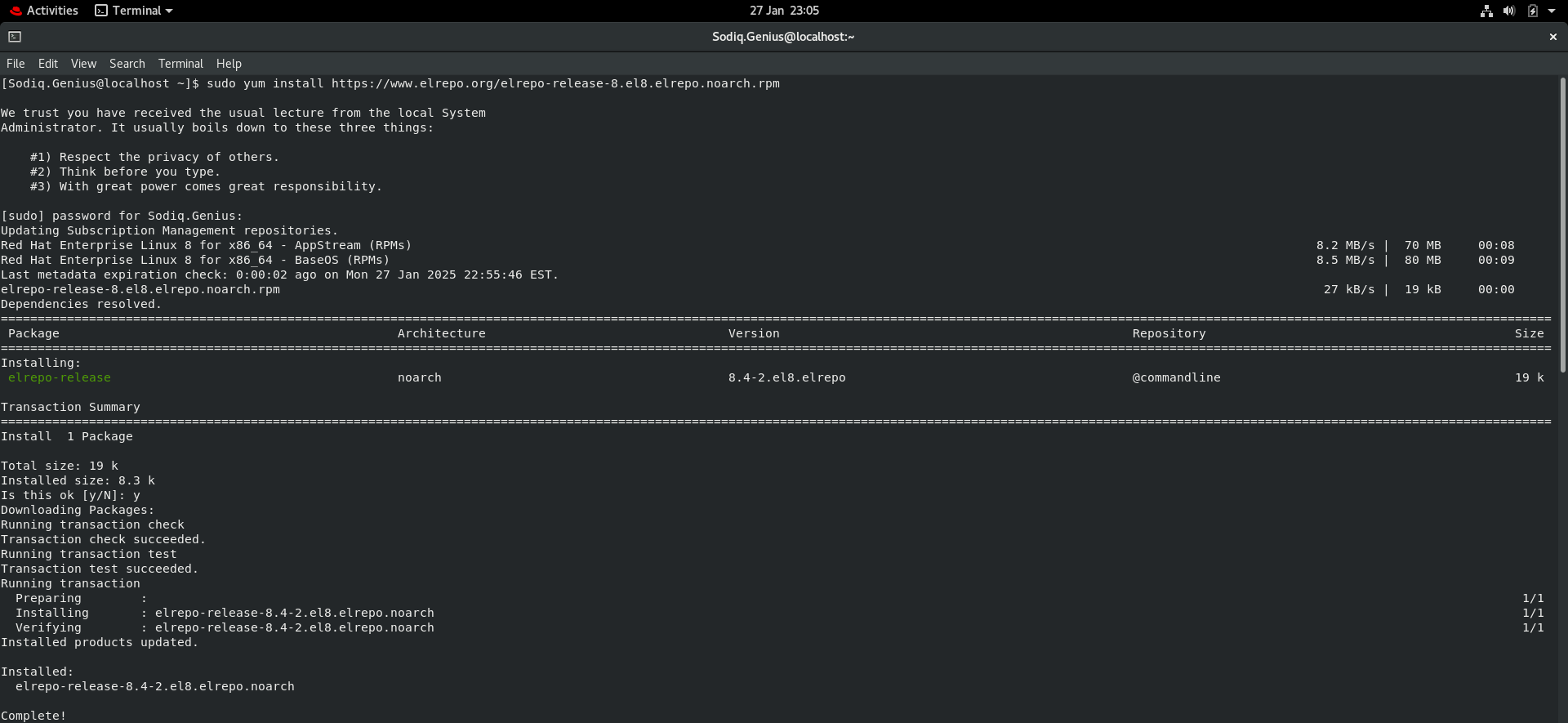Click the Complete! output line
This screenshot has width=1568, height=723.
[x=33, y=716]
